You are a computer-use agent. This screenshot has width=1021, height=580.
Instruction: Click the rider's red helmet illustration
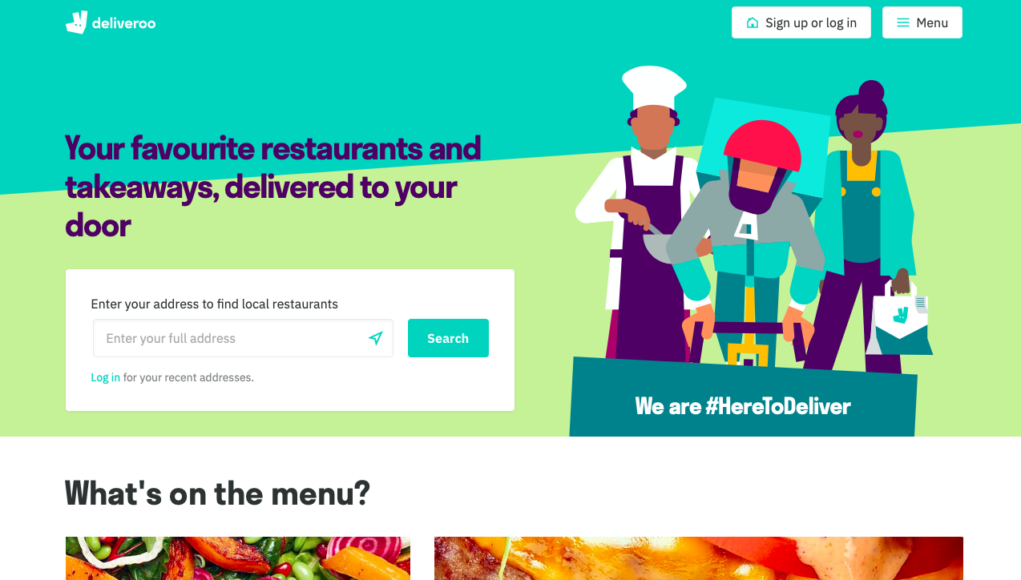[x=762, y=145]
